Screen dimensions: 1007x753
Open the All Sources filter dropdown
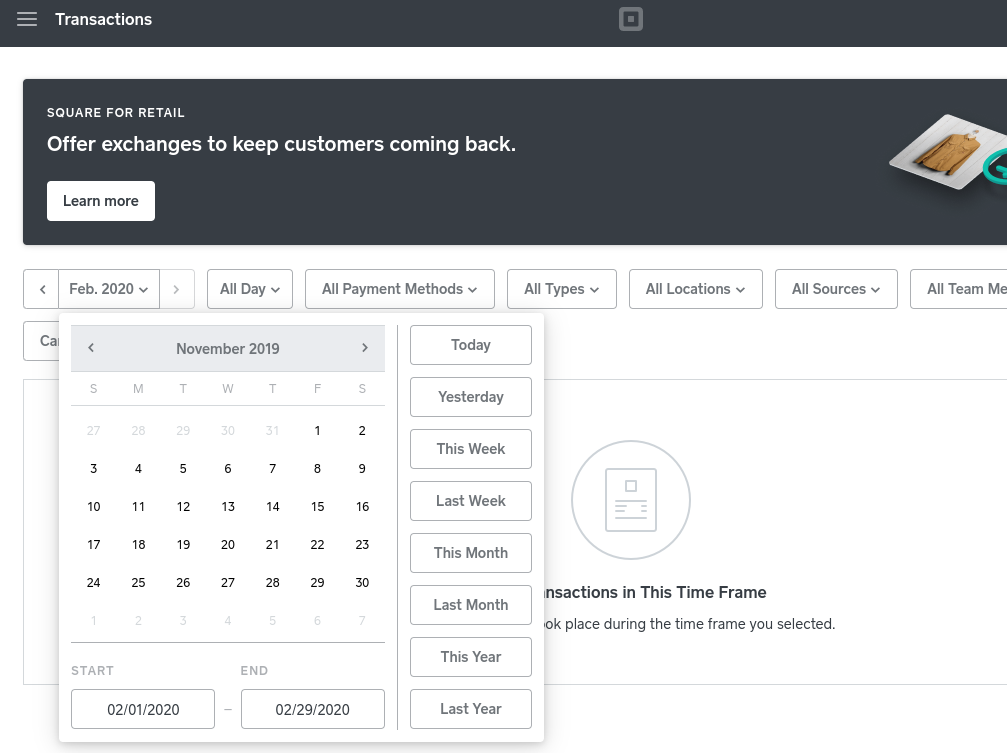(836, 289)
